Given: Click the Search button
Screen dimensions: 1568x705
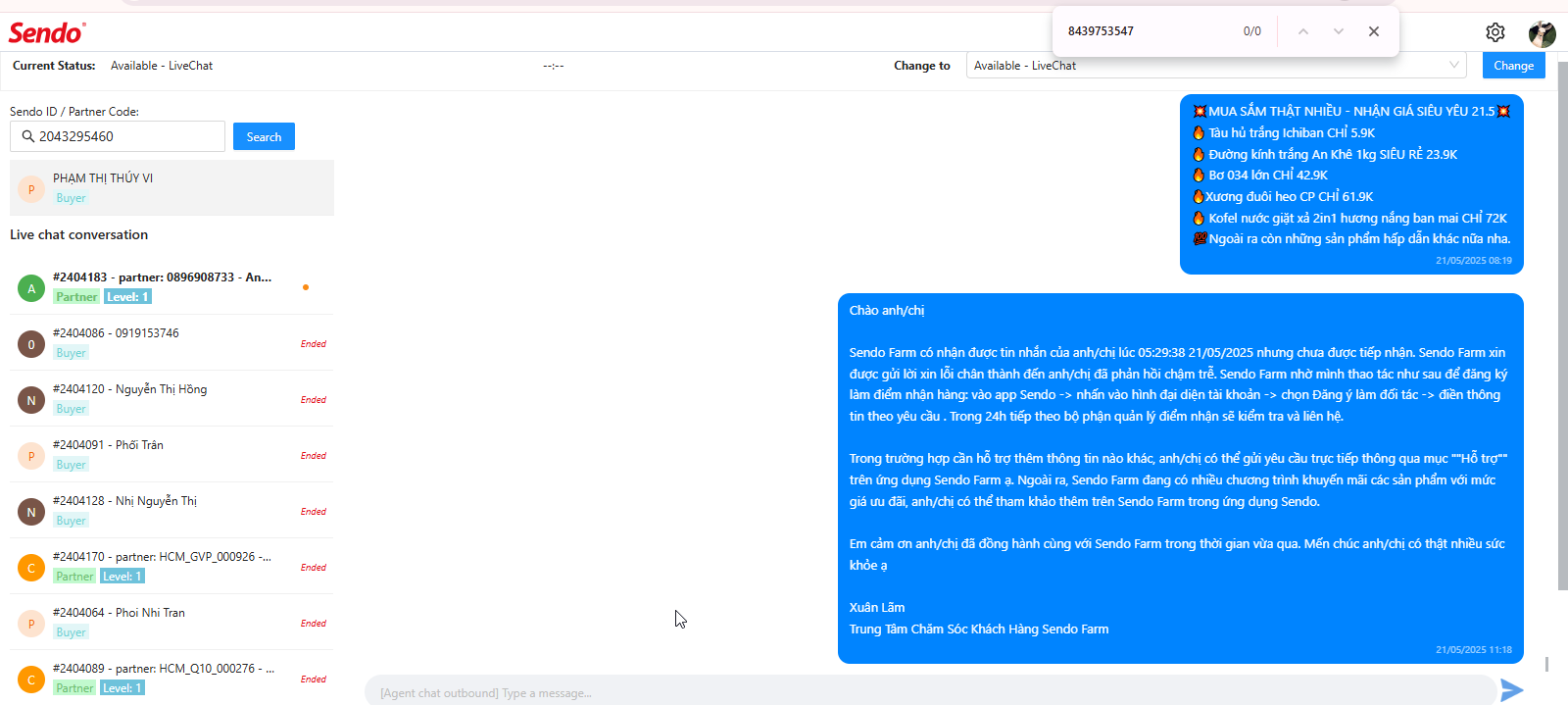Looking at the screenshot, I should tap(264, 136).
